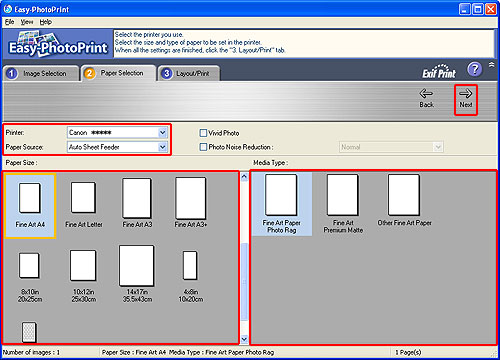Toggle the Photo Noise Reduction checkbox
500x360 pixels.
tap(203, 147)
